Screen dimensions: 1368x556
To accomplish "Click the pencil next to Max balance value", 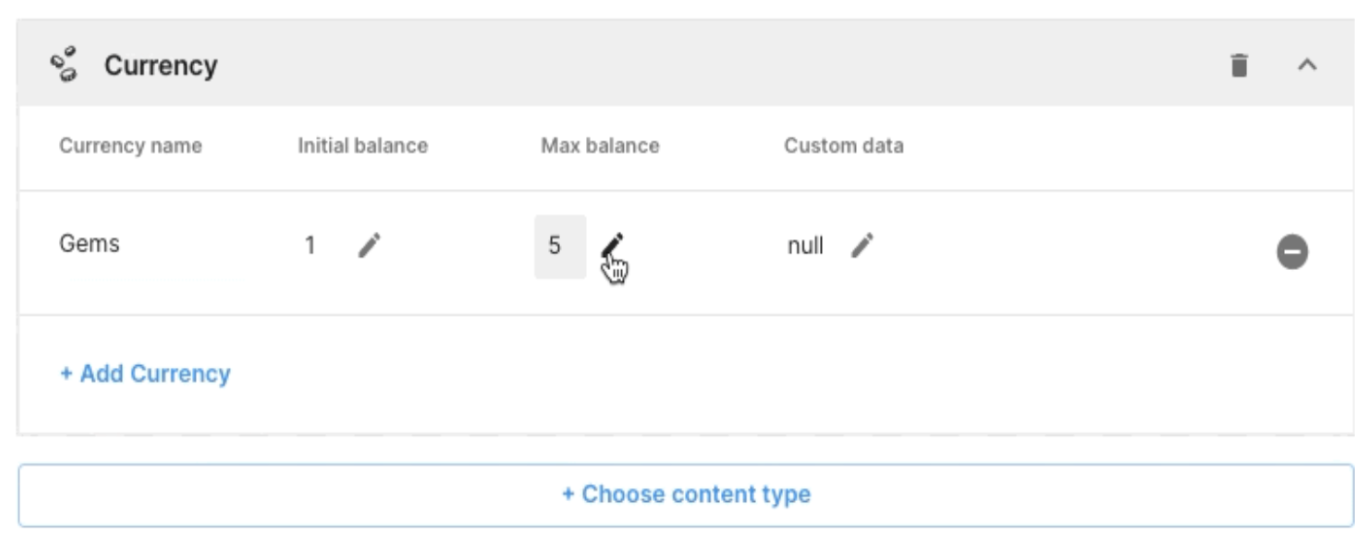I will (612, 245).
